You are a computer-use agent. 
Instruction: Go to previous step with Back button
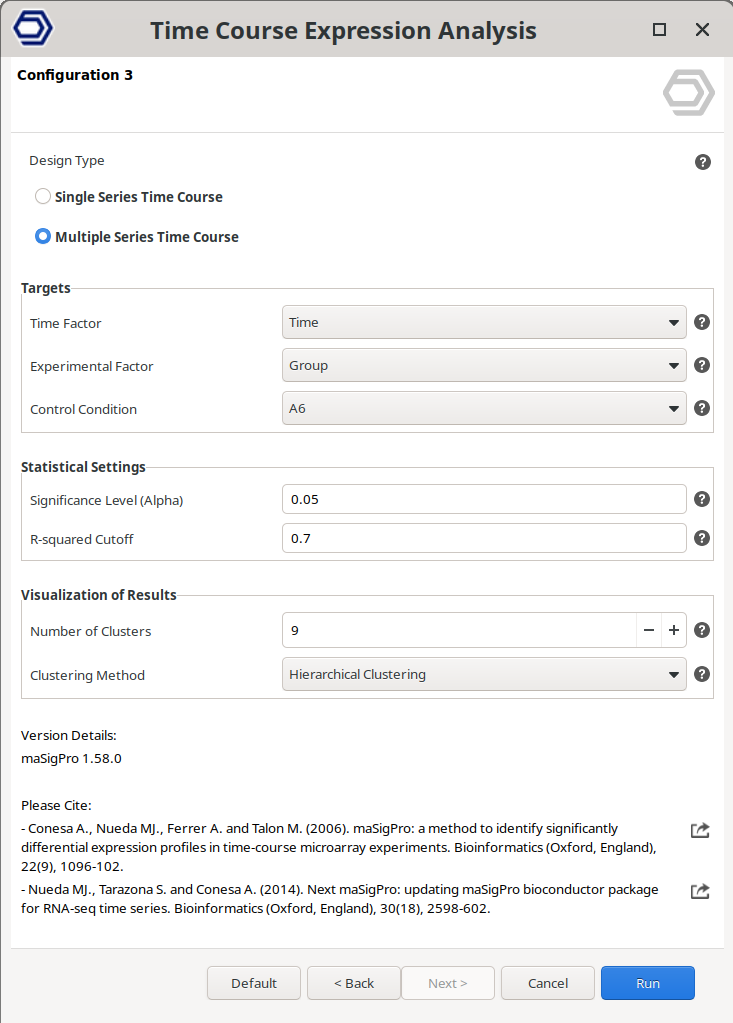coord(354,983)
